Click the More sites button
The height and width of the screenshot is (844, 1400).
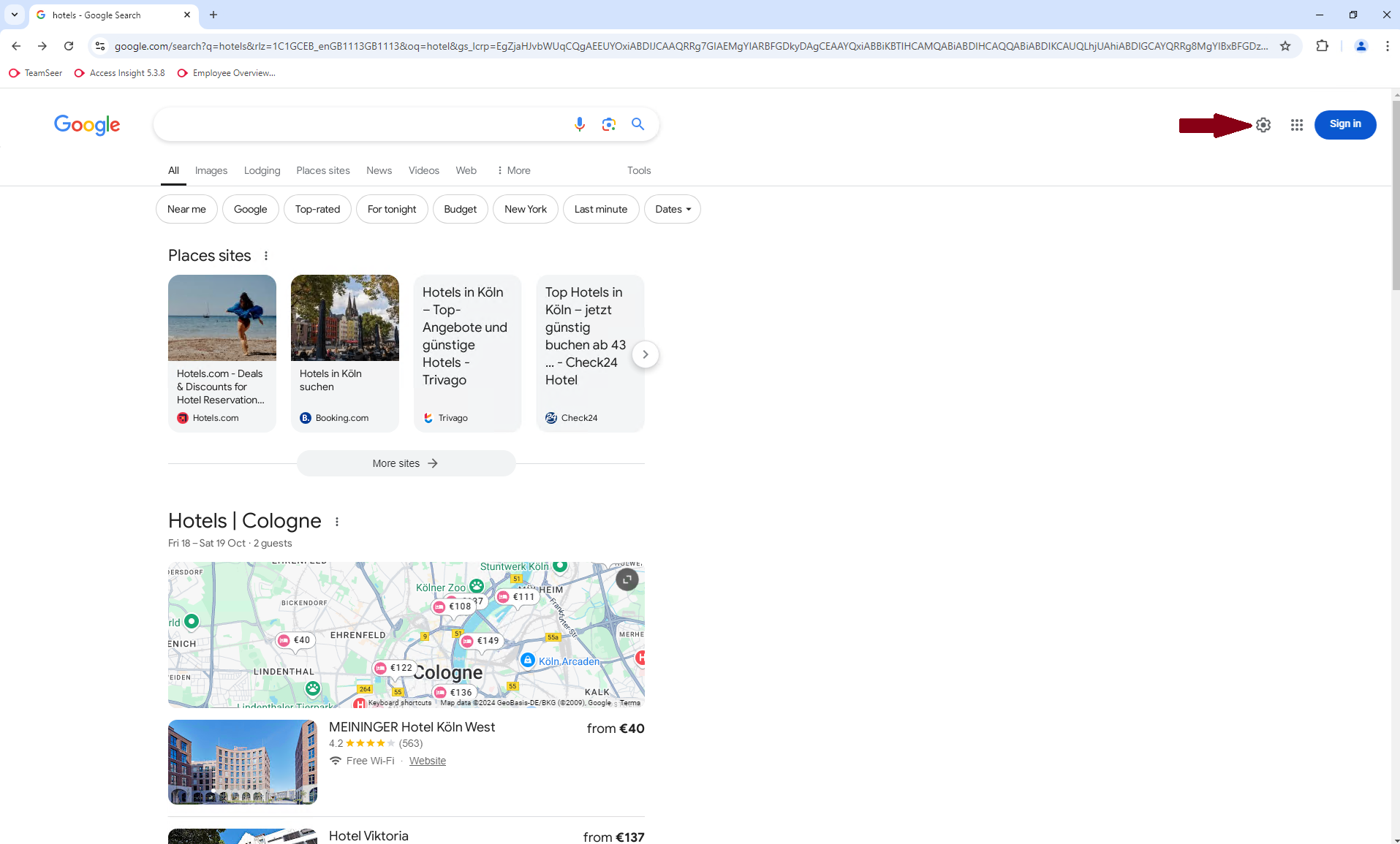coord(406,463)
